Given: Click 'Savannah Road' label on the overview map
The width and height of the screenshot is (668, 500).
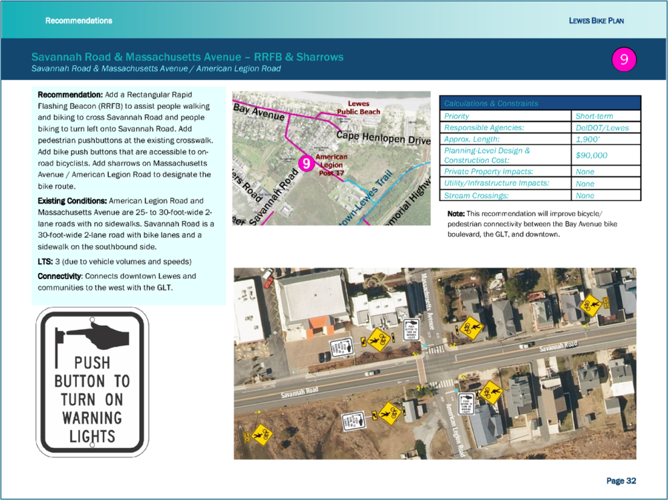Looking at the screenshot, I should (274, 196).
